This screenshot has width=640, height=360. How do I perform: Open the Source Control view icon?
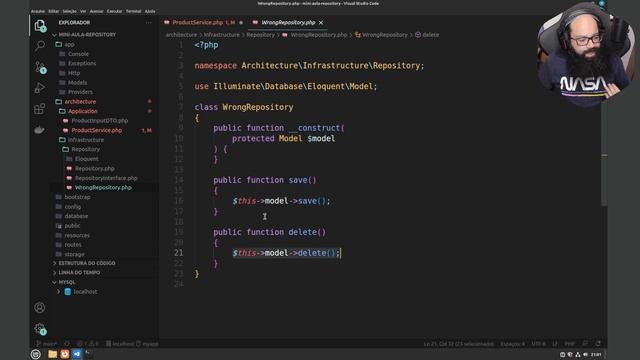tap(40, 67)
